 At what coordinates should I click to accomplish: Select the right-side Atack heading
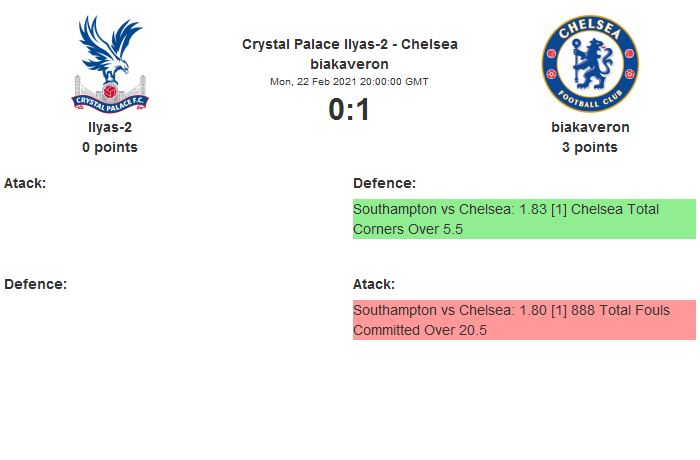(x=374, y=284)
